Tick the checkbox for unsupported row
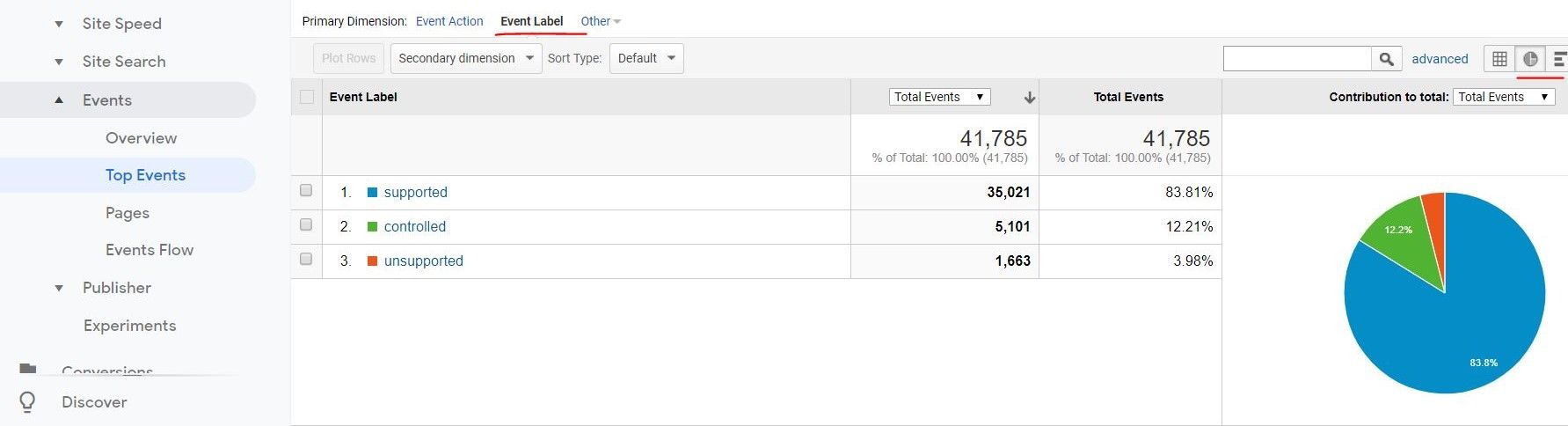Image resolution: width=1568 pixels, height=426 pixels. tap(306, 259)
